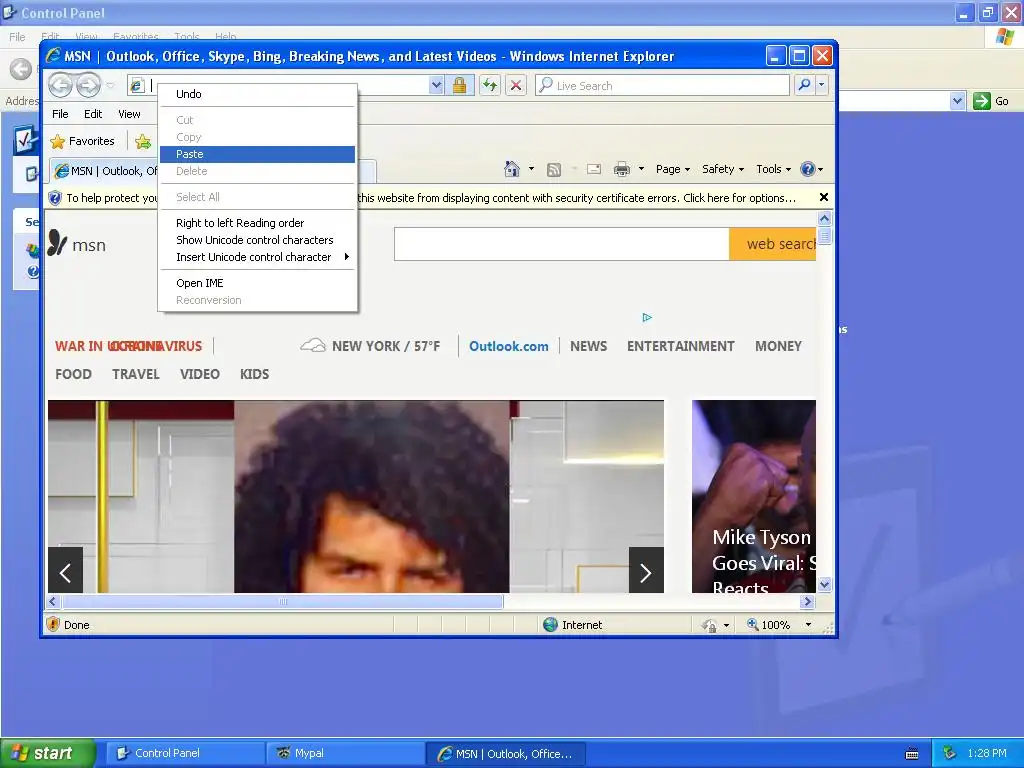Click in the MSN web search box
This screenshot has width=1024, height=768.
[x=562, y=244]
